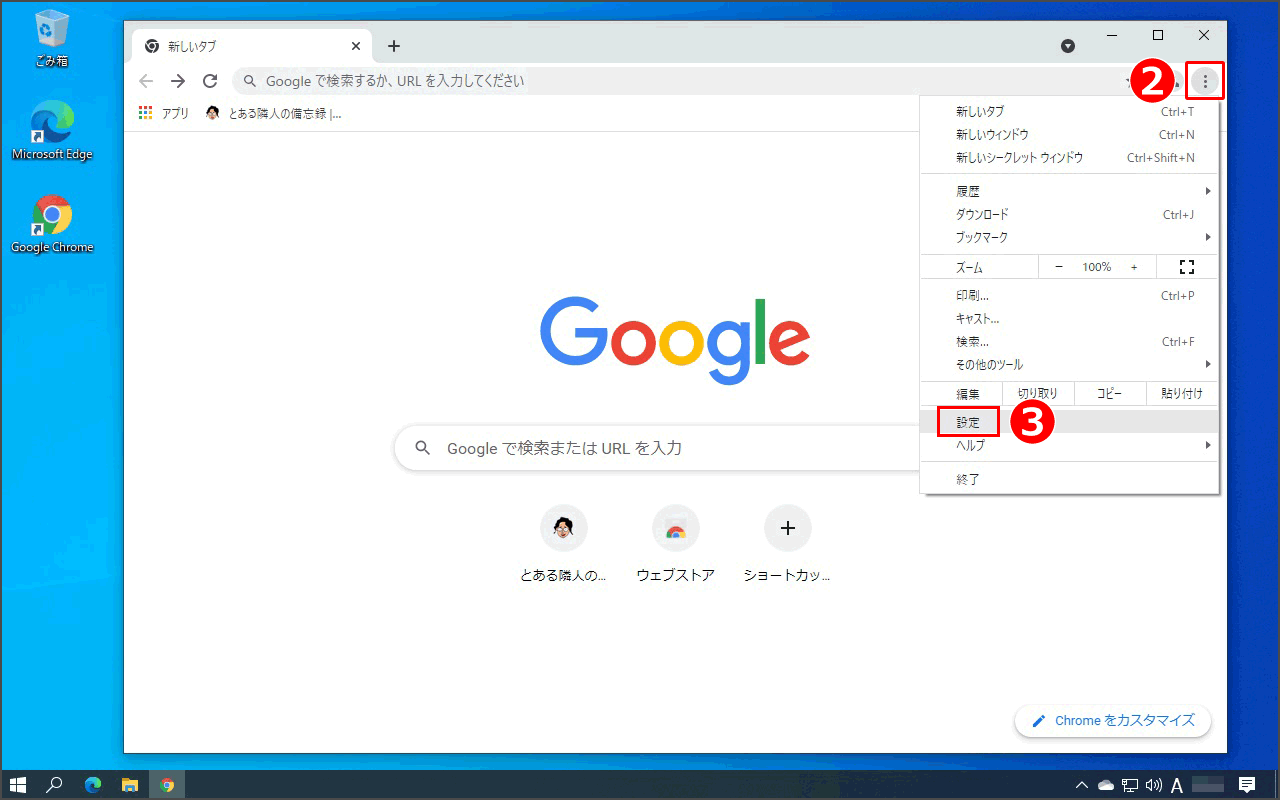Choose 印刷... from the menu
This screenshot has width=1280, height=800.
coord(1069,296)
